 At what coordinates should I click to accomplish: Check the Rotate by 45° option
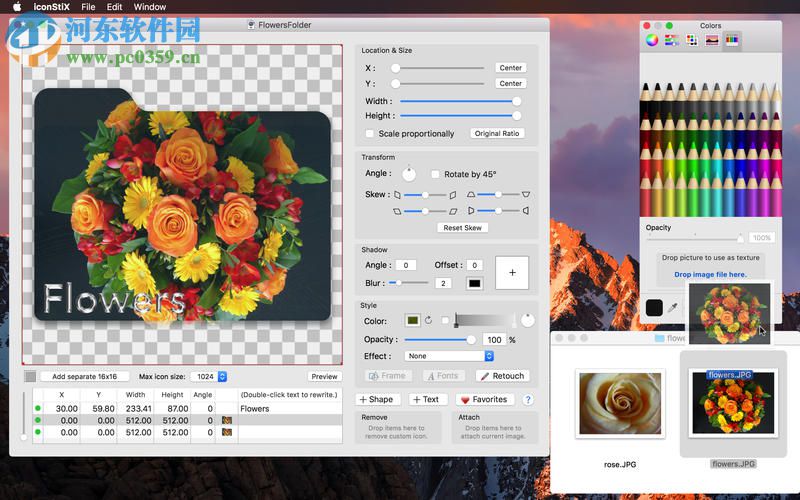435,174
